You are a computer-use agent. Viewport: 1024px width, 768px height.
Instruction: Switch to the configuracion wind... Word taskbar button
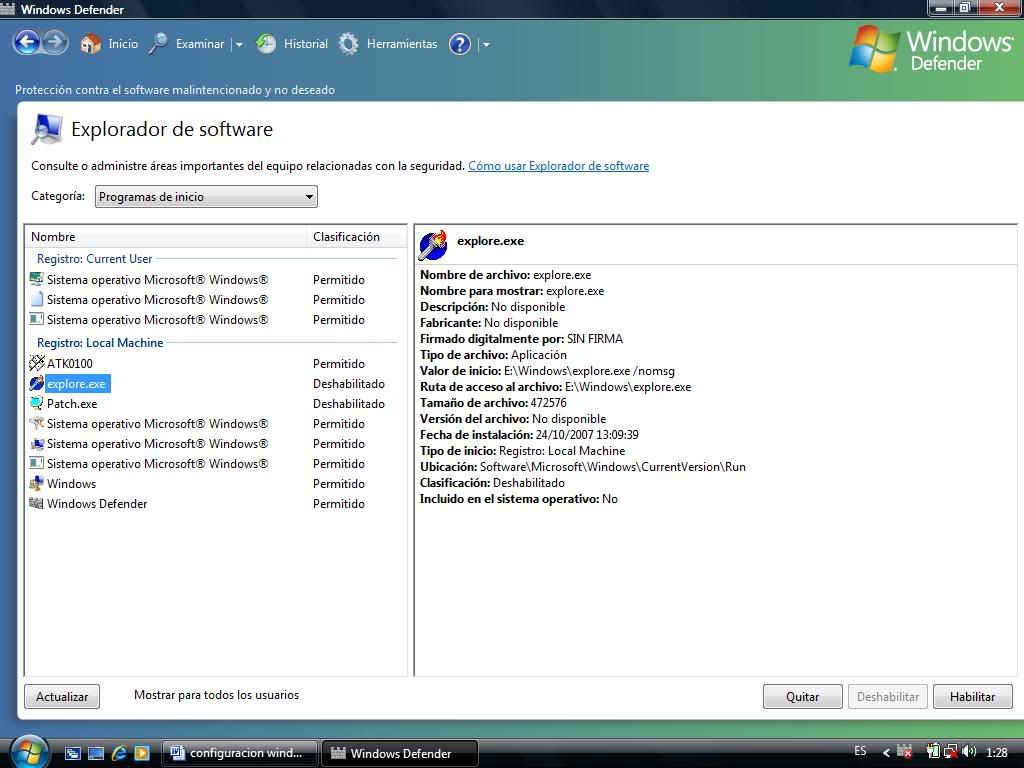pyautogui.click(x=239, y=753)
